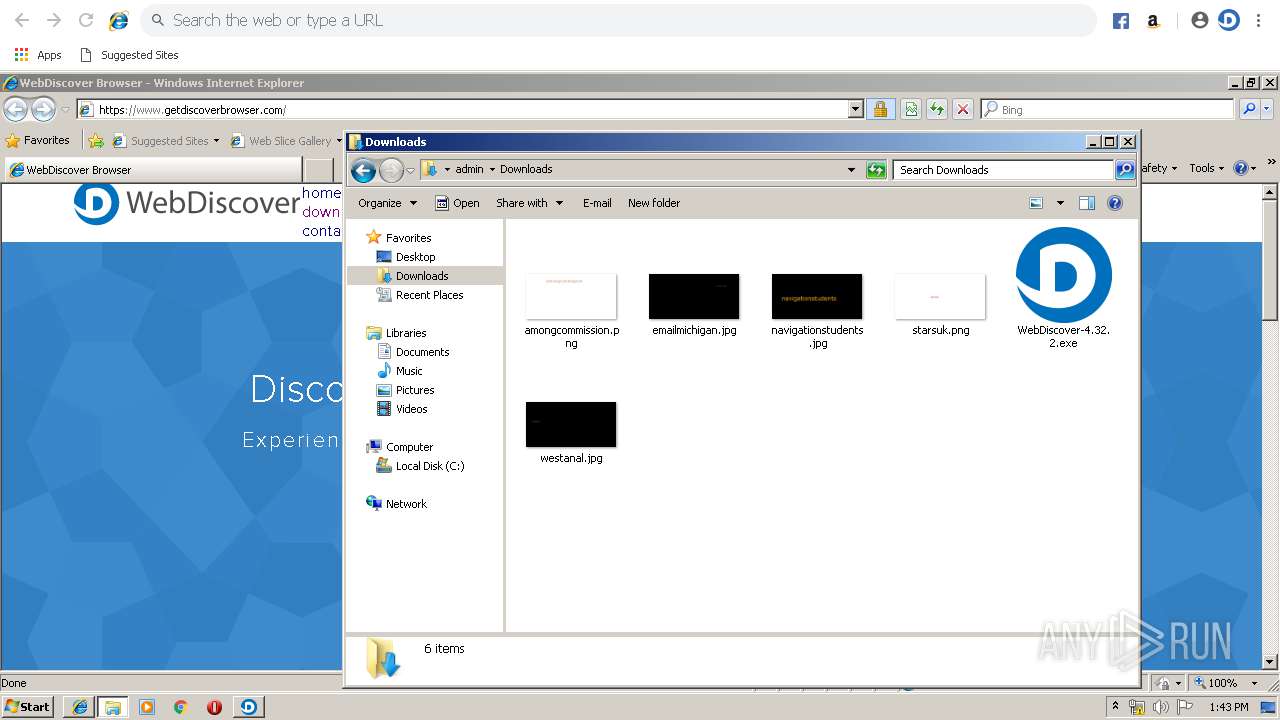Click the search magnifier in Downloads window
Viewport: 1280px width, 720px height.
coord(1125,170)
